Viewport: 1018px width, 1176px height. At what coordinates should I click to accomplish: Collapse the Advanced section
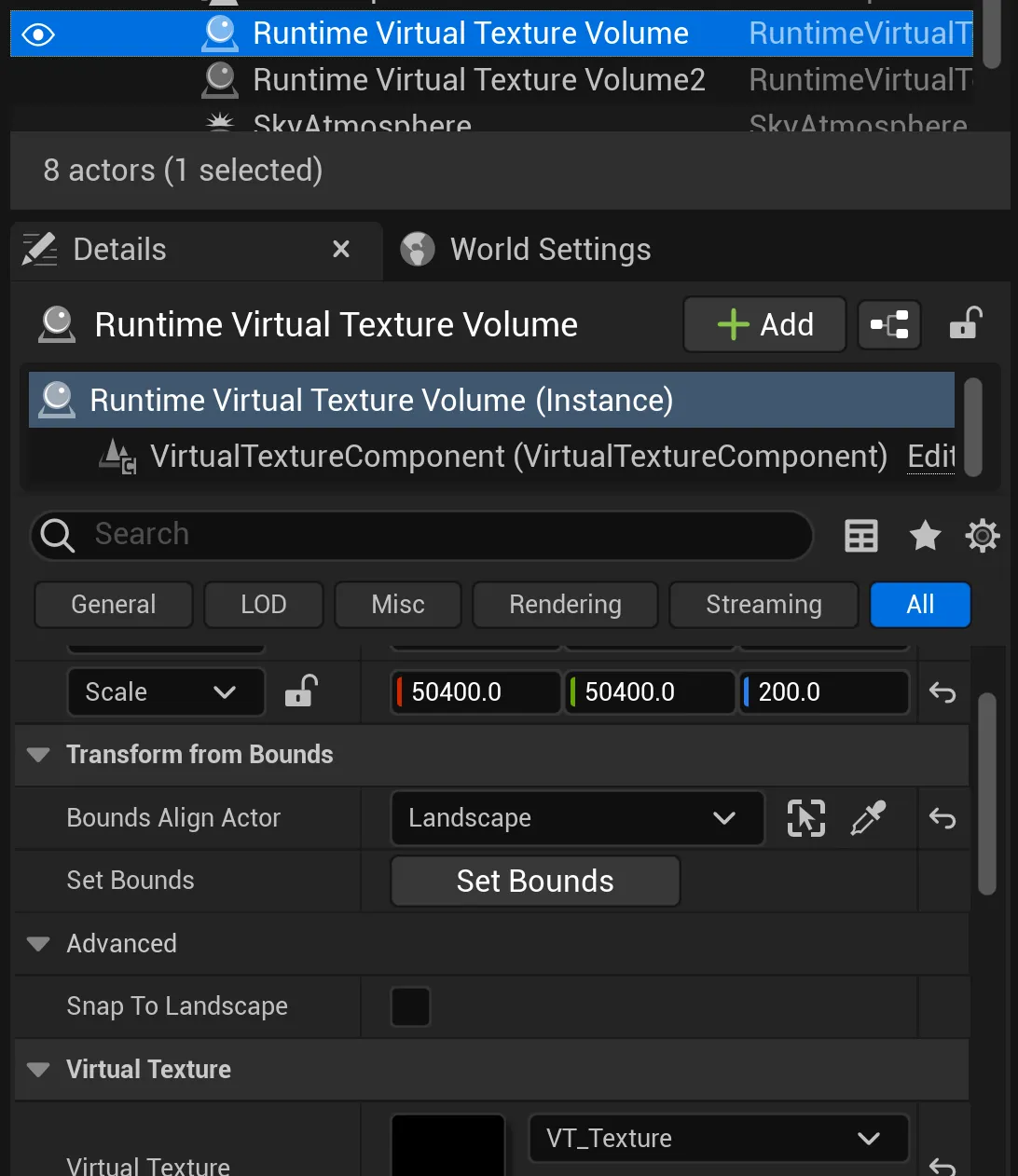tap(38, 944)
